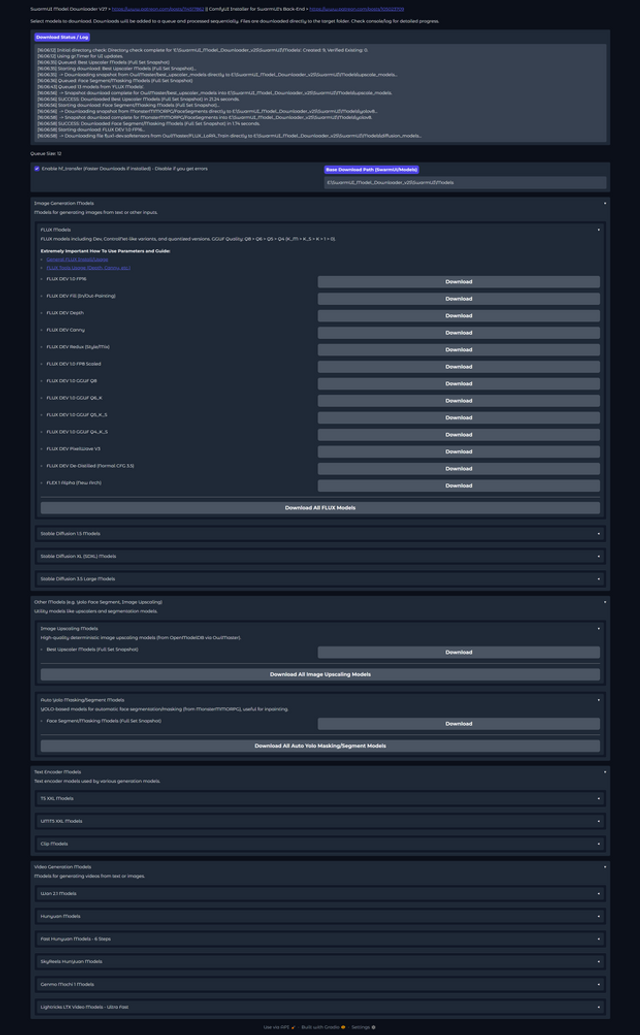This screenshot has width=640, height=1035.
Task: Click Download All FLUX Models button
Action: tap(320, 508)
